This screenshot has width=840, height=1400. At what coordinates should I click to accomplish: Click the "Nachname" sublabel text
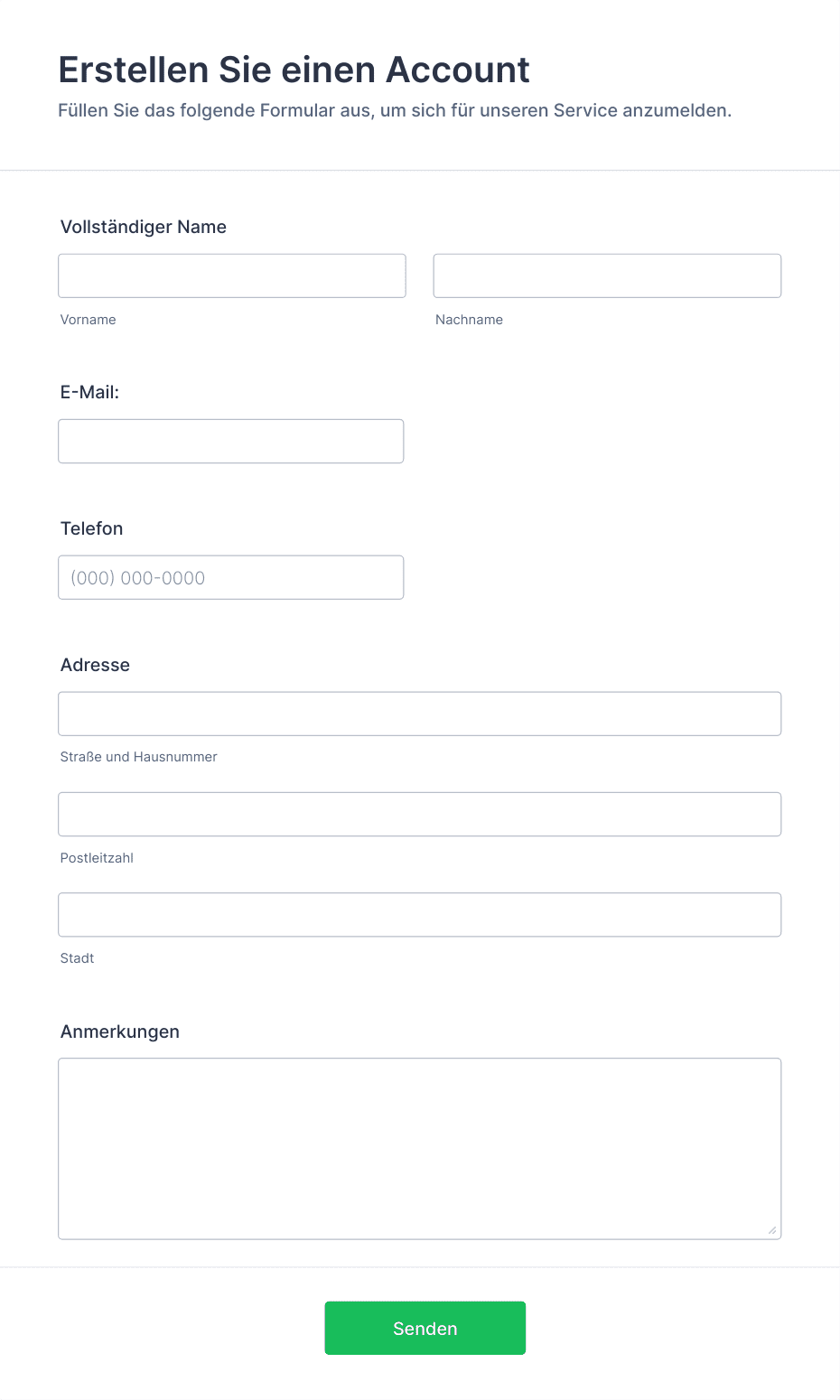point(469,320)
